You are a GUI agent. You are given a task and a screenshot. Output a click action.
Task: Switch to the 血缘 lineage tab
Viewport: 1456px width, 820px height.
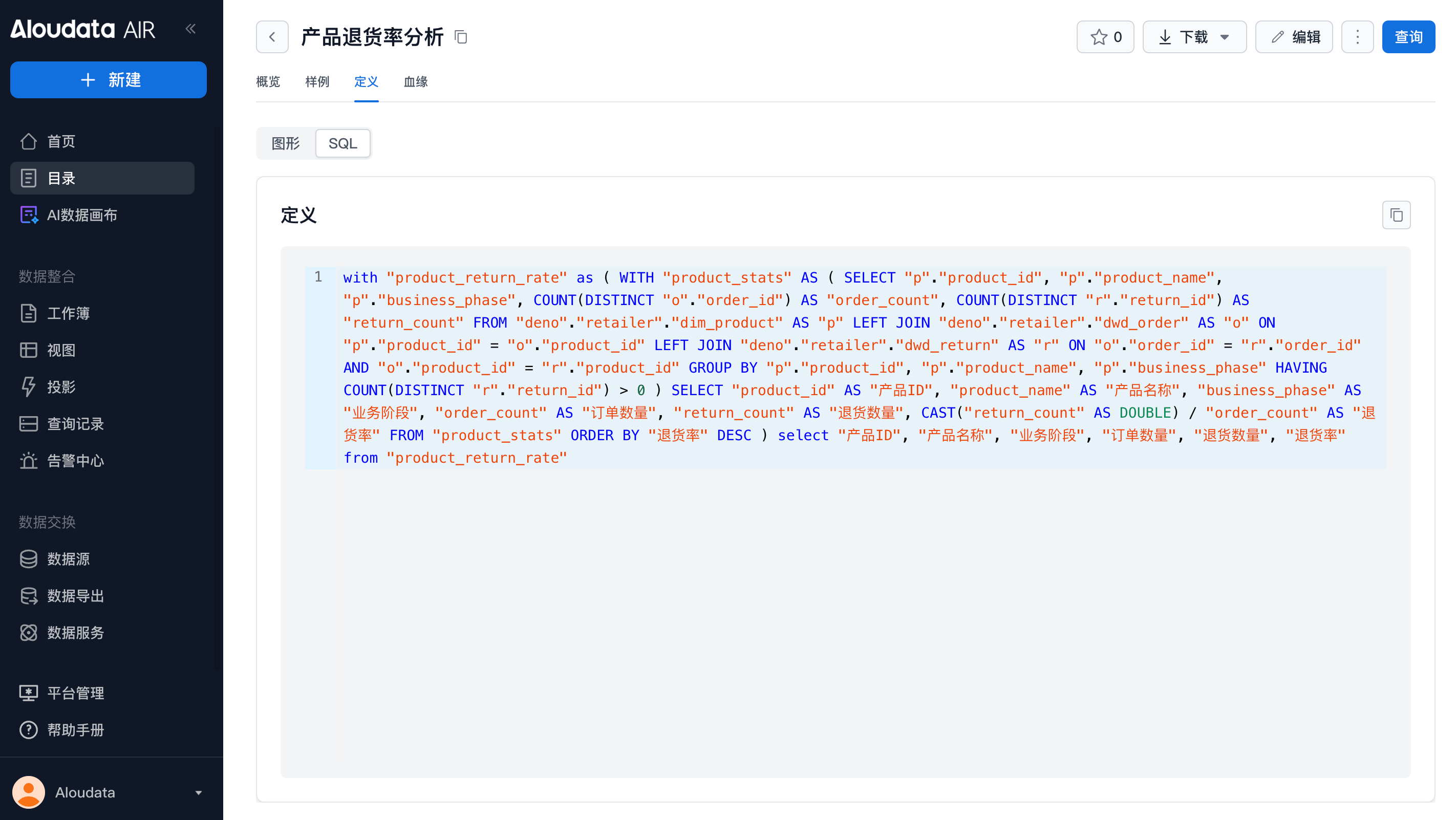tap(415, 82)
